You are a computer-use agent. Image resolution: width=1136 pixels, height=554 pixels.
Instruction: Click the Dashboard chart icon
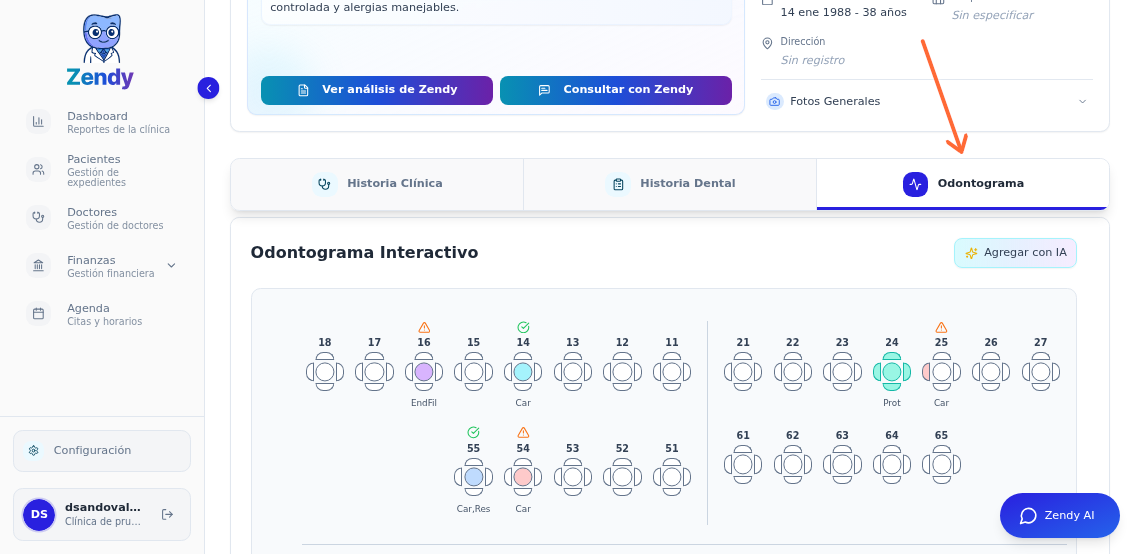(x=38, y=122)
